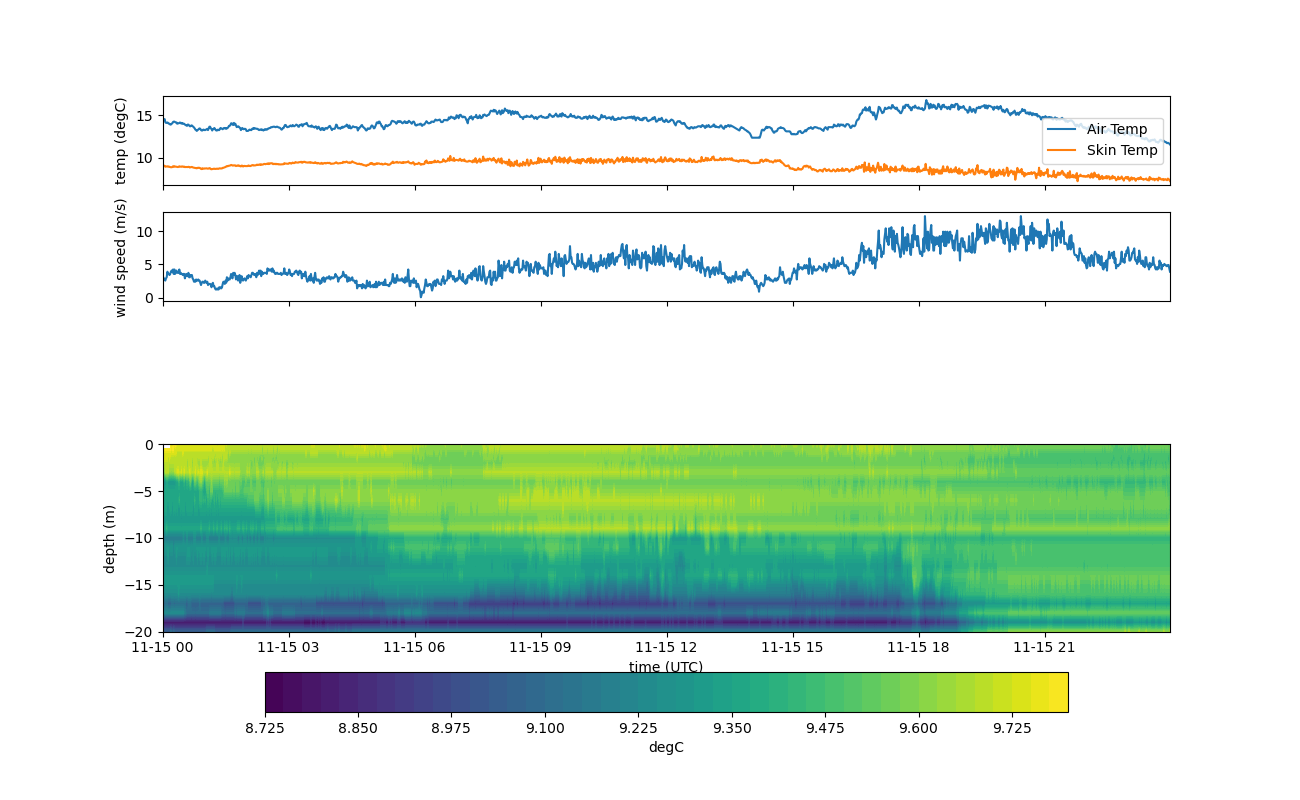Select the "11-15 21" time tick label
The image size is (1300, 800).
[x=1044, y=648]
